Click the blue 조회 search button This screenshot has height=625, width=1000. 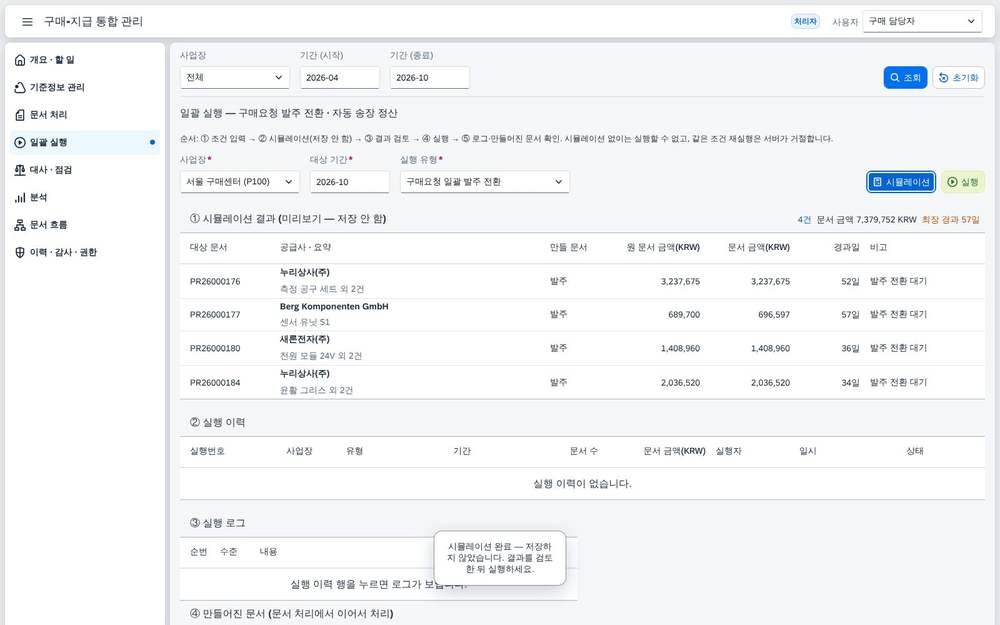[x=905, y=78]
